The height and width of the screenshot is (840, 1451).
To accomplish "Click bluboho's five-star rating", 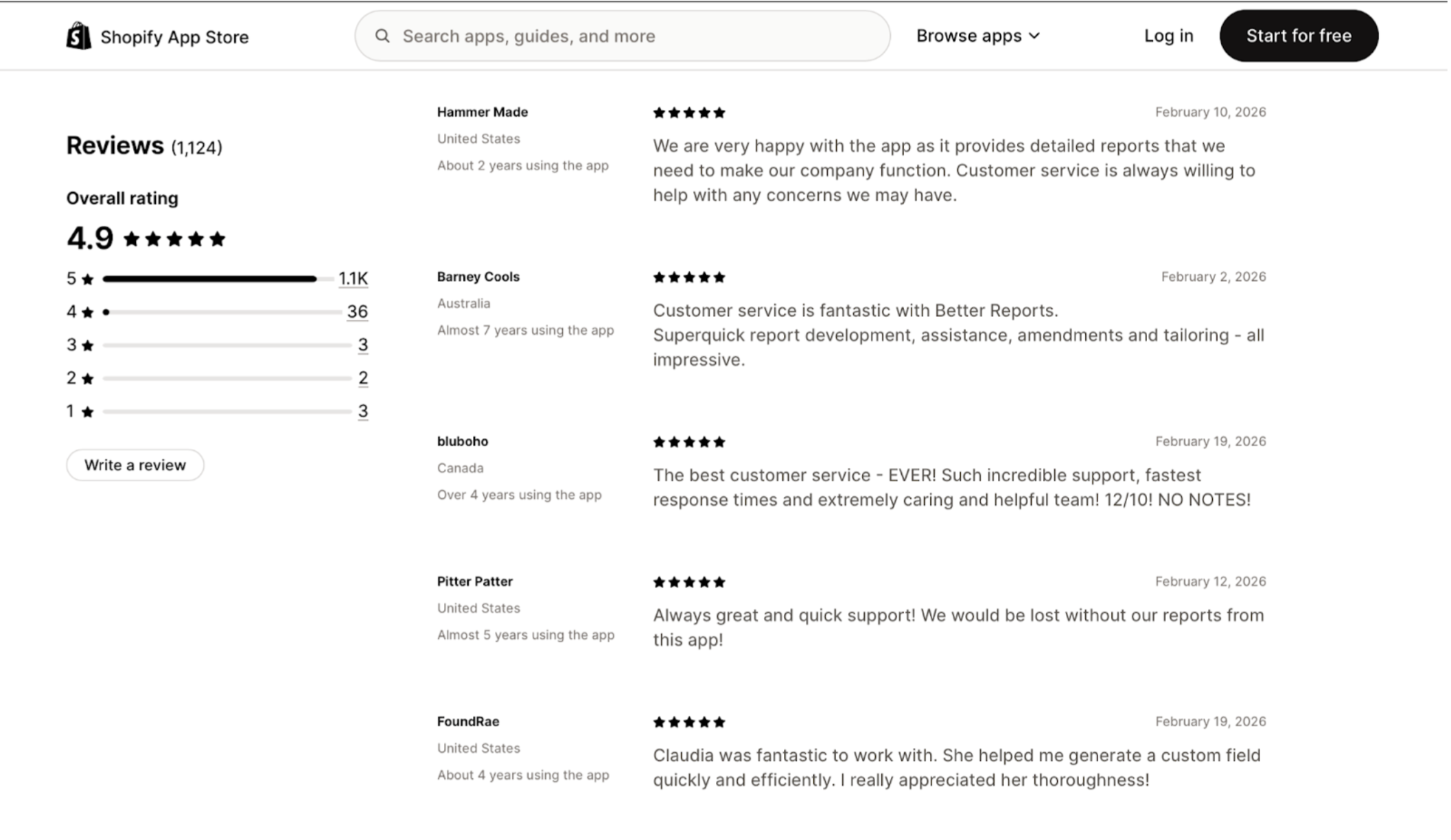I will pos(688,443).
